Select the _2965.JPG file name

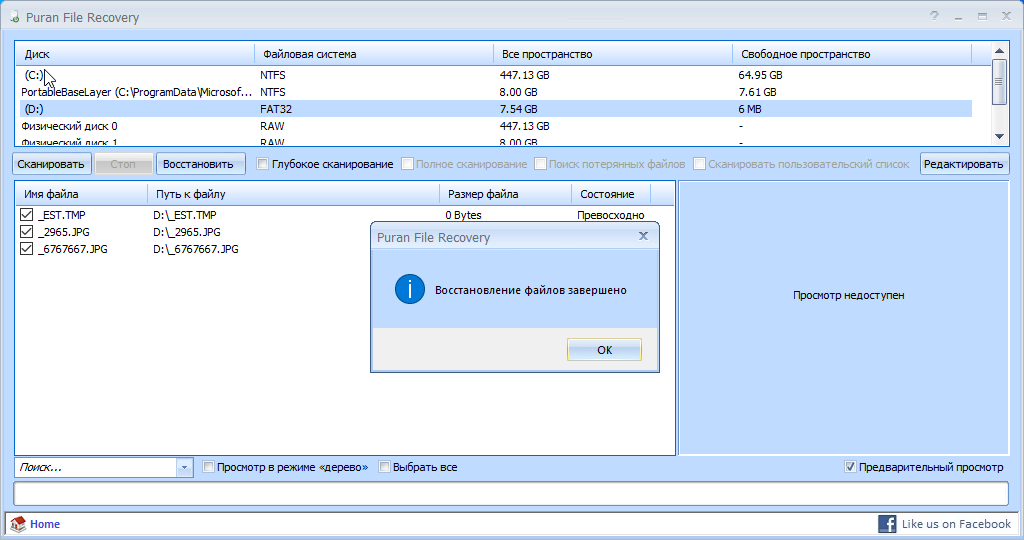coord(64,232)
